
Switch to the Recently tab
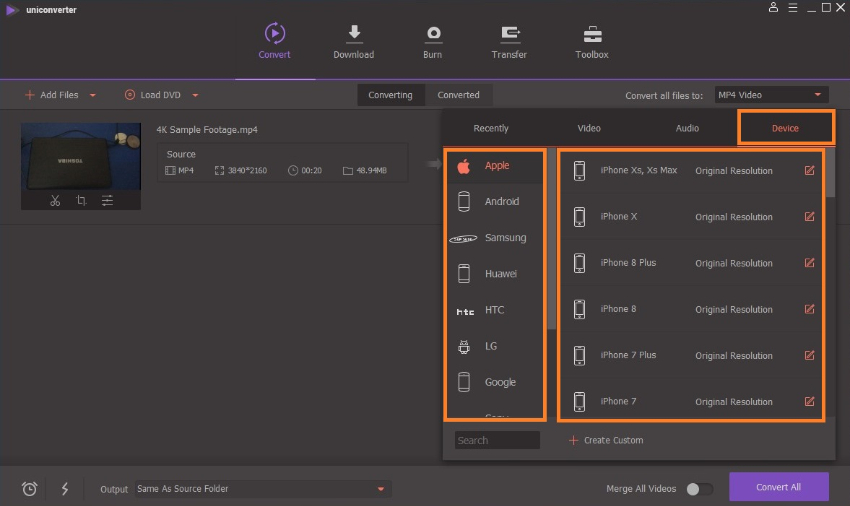(x=491, y=129)
